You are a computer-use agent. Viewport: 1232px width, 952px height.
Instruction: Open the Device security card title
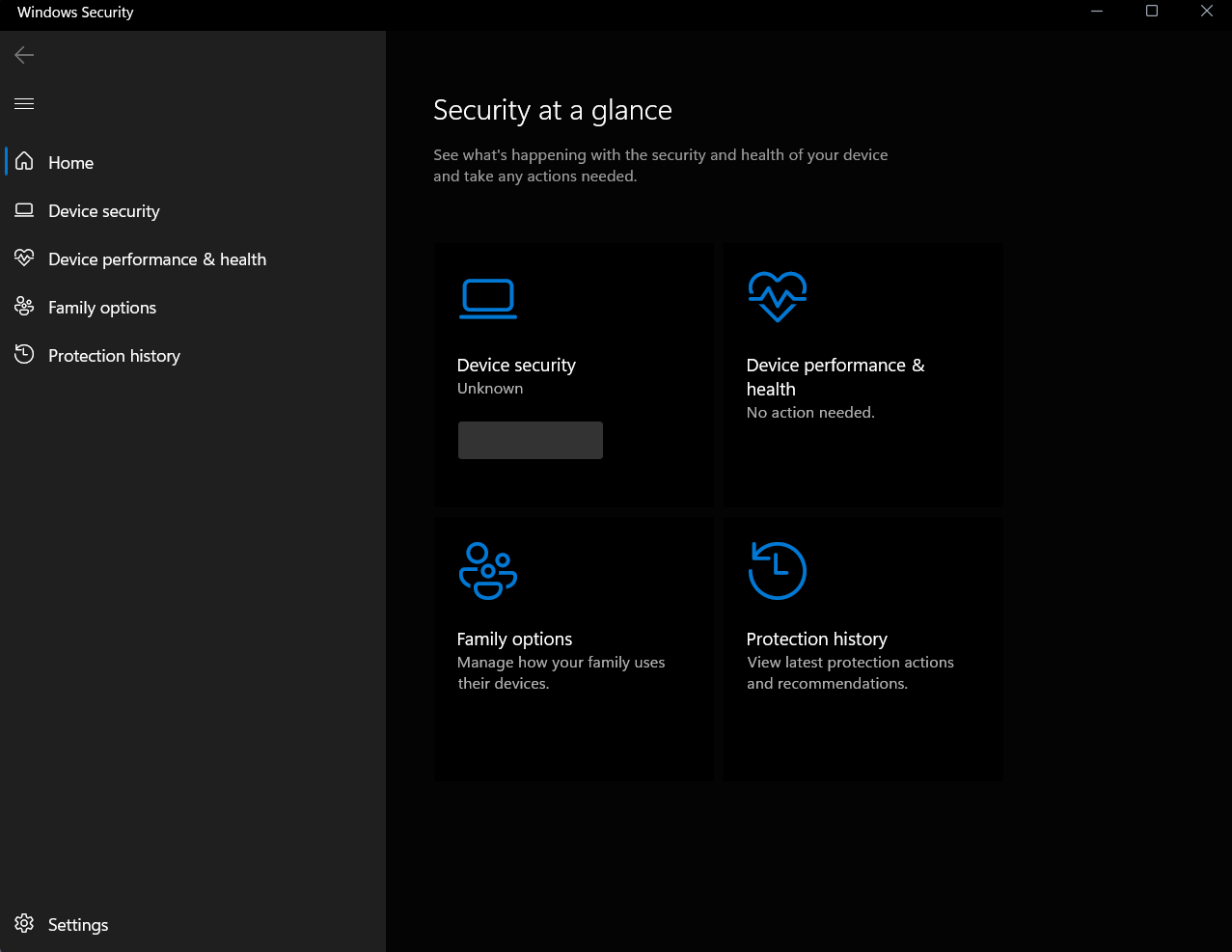click(x=516, y=365)
